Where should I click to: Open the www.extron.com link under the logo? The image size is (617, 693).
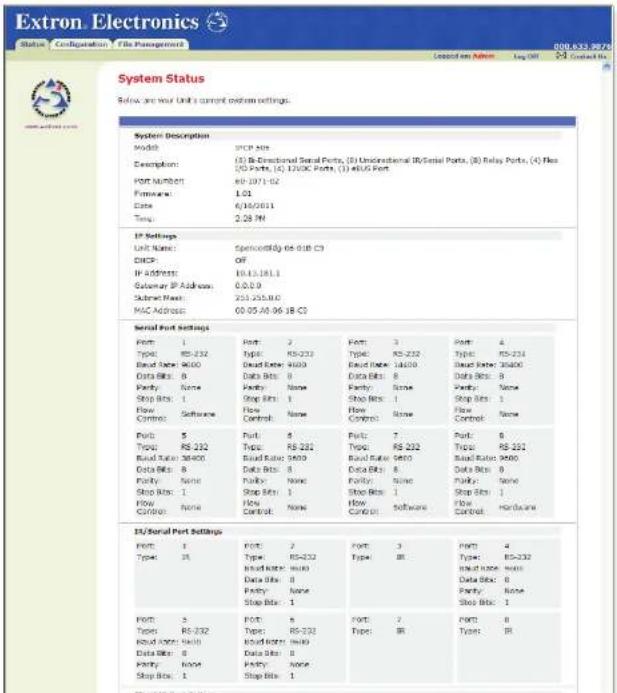pyautogui.click(x=51, y=126)
